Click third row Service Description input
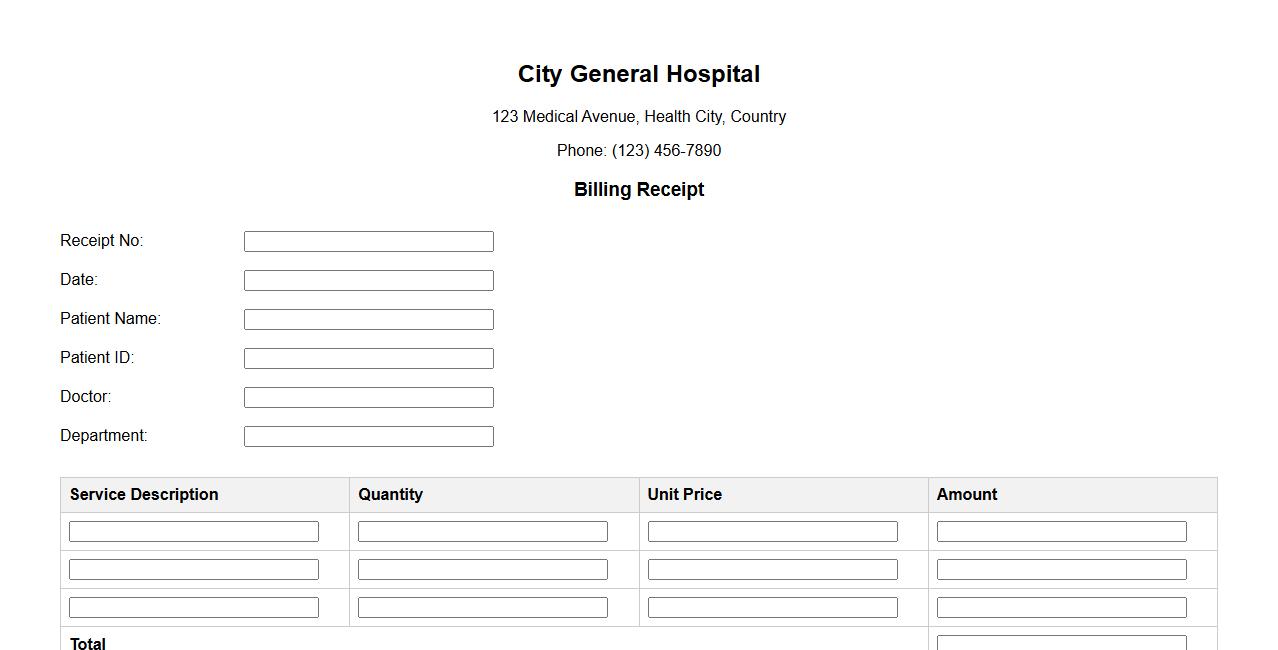The width and height of the screenshot is (1278, 650). [x=194, y=608]
